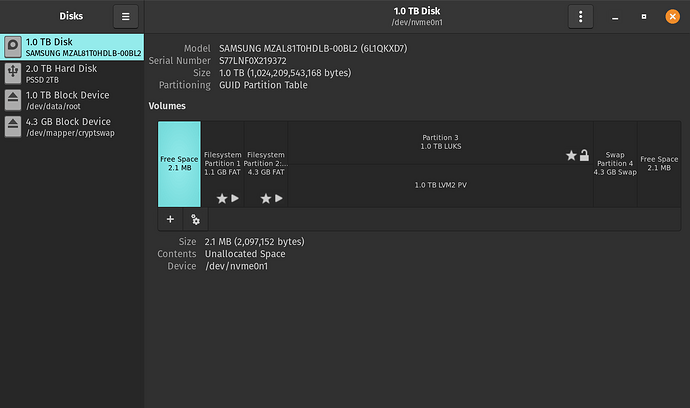Click the star icon on Partition 1
This screenshot has height=408, width=690.
point(222,198)
